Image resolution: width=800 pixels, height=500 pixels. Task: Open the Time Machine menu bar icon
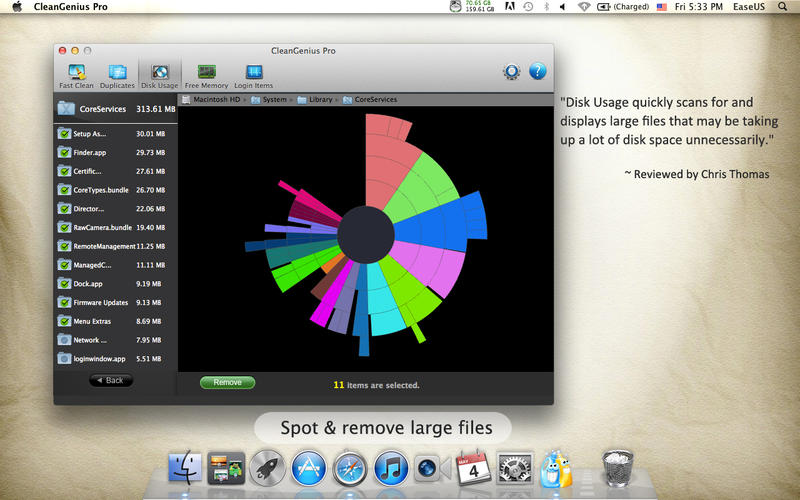click(x=529, y=7)
